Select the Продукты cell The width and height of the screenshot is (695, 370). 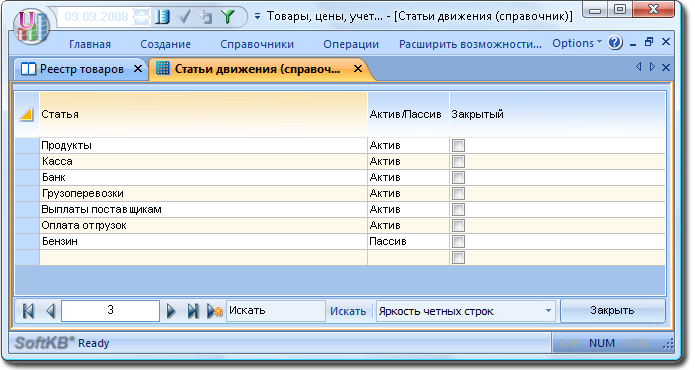(x=203, y=145)
